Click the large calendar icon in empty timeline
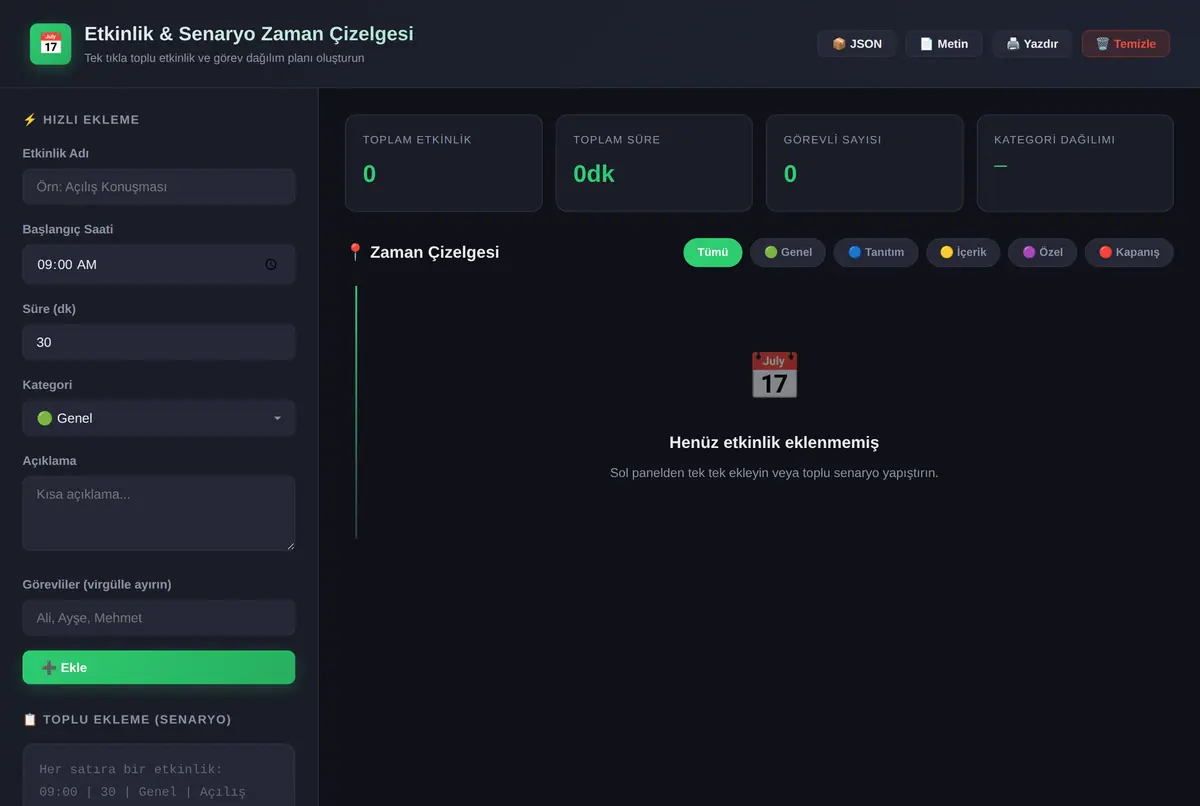 pos(774,376)
